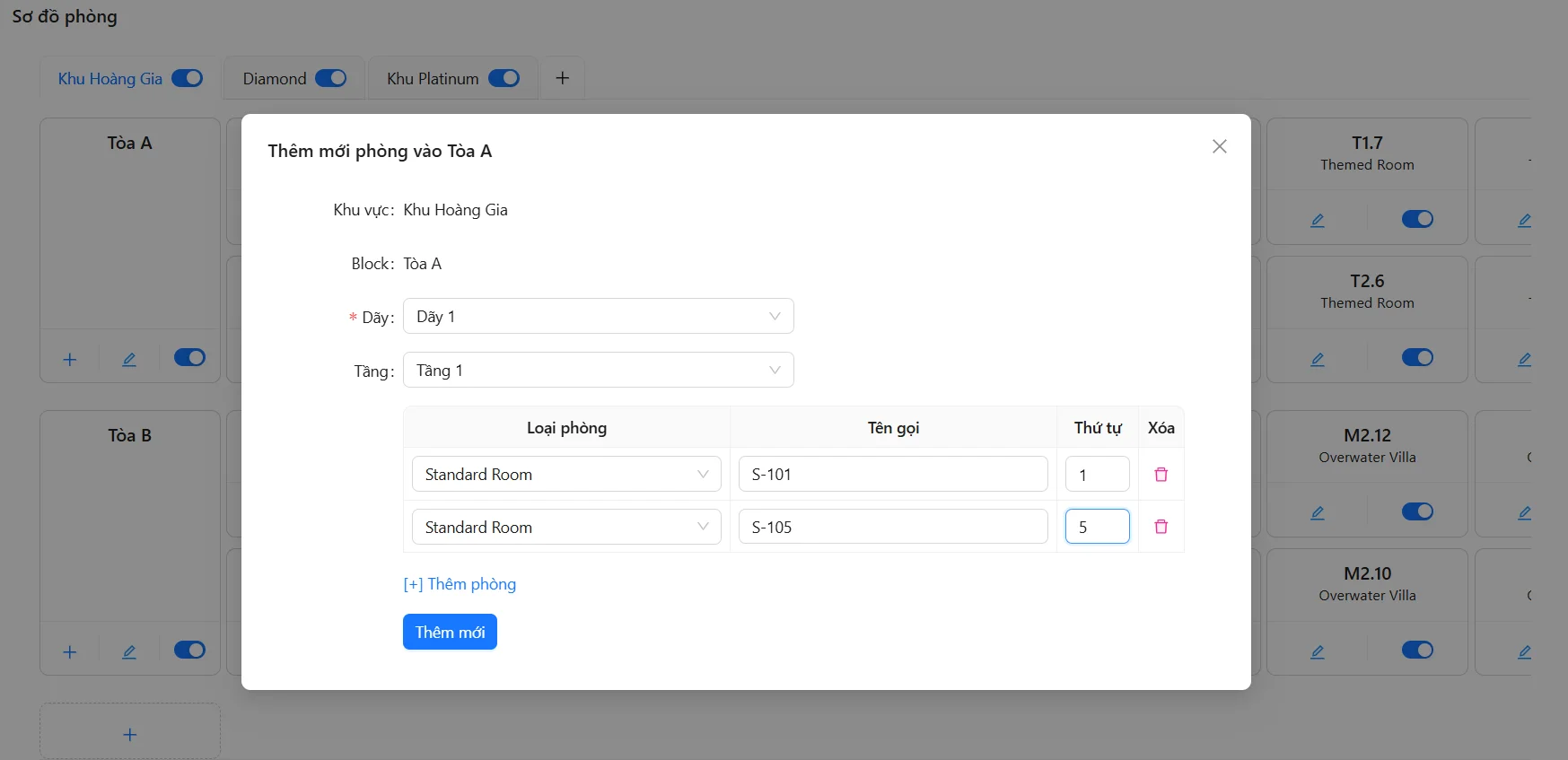Click the [+] Thêm phòng link
Screen dimensions: 1568x760
click(460, 584)
